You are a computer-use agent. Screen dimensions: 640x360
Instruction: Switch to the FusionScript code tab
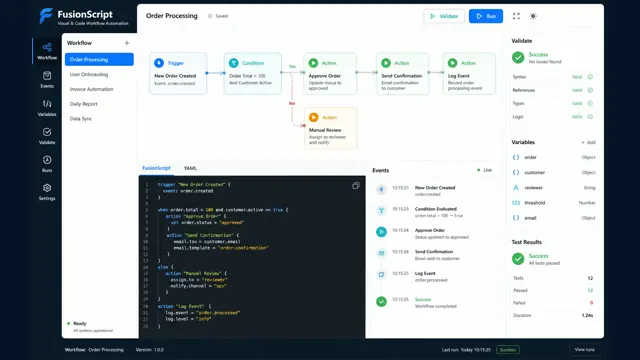click(156, 168)
